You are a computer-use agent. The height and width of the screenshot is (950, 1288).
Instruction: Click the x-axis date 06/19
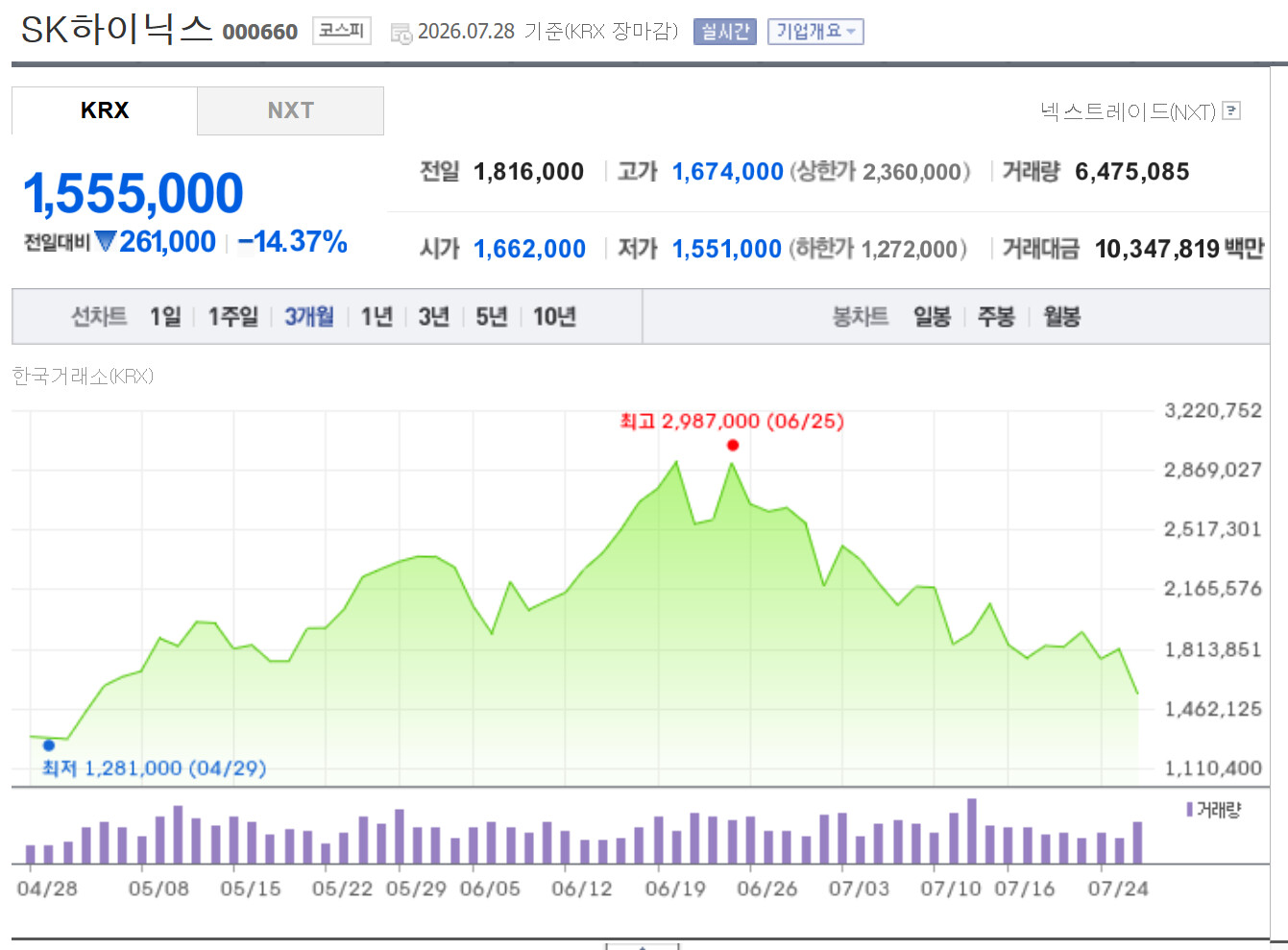(x=675, y=889)
